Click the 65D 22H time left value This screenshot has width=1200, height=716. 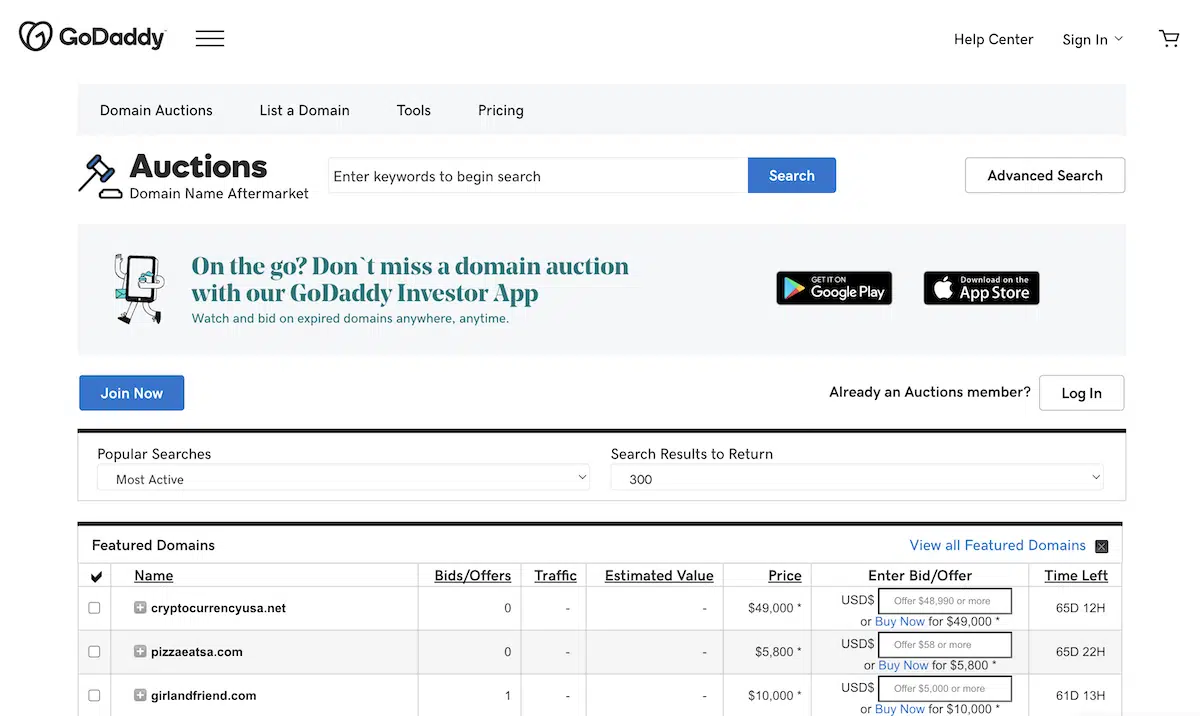point(1080,652)
